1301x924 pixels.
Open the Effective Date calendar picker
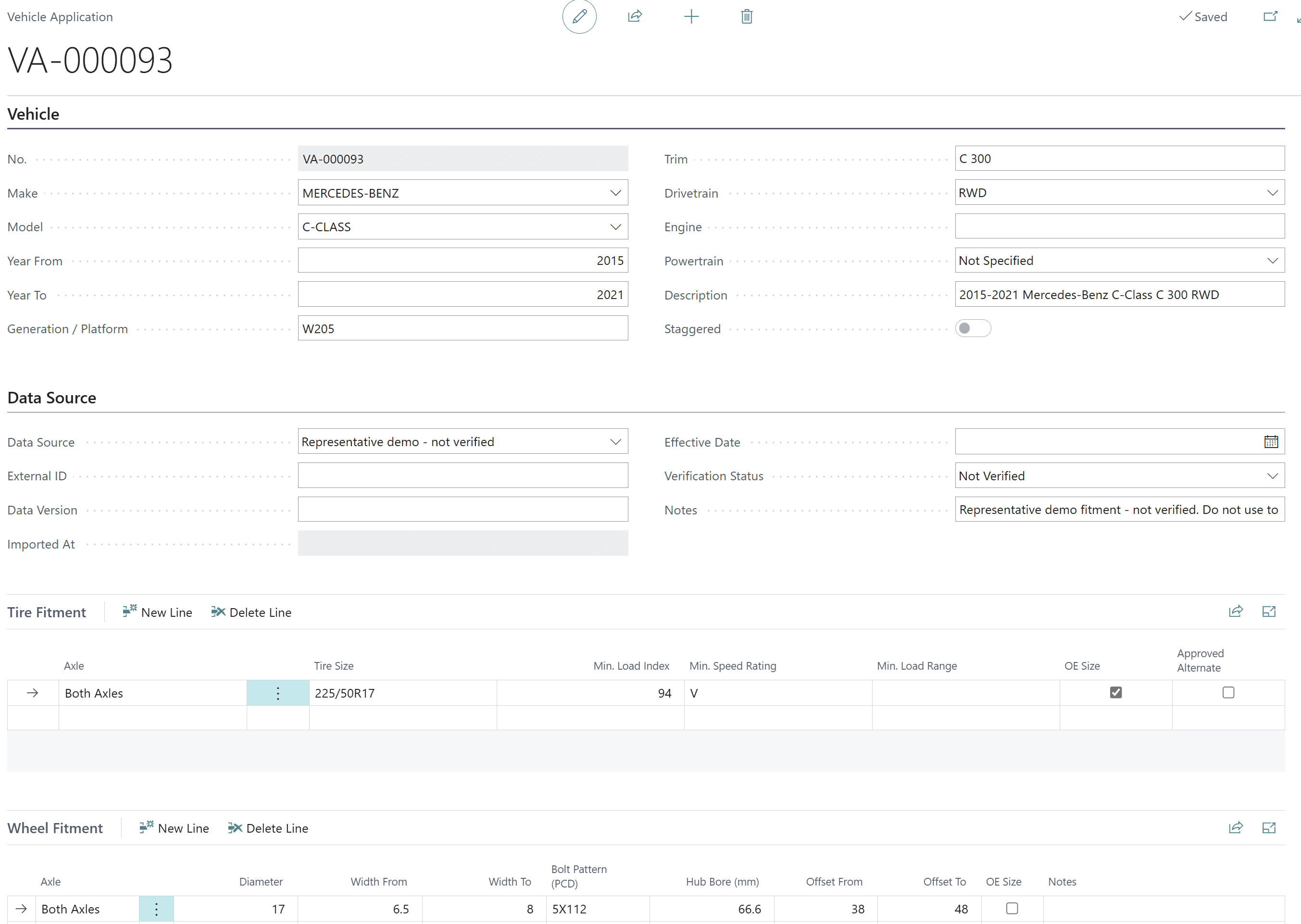1271,441
